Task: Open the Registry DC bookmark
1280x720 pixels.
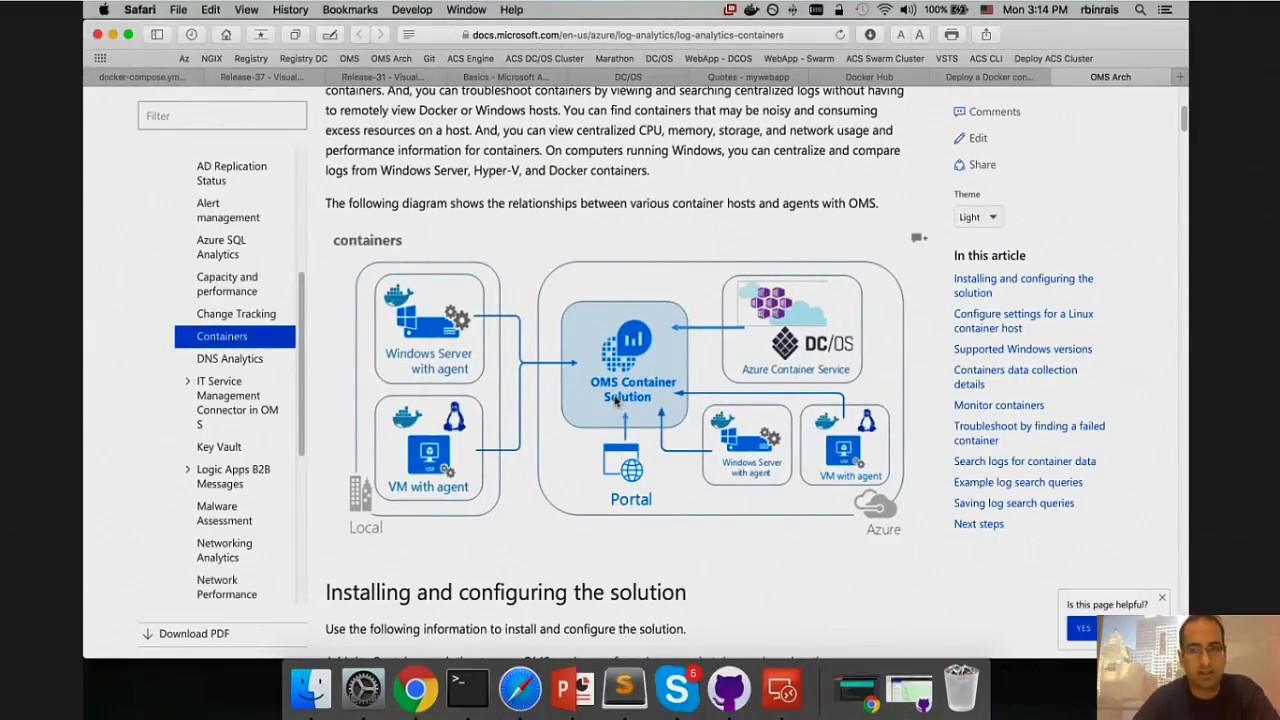Action: click(x=303, y=58)
